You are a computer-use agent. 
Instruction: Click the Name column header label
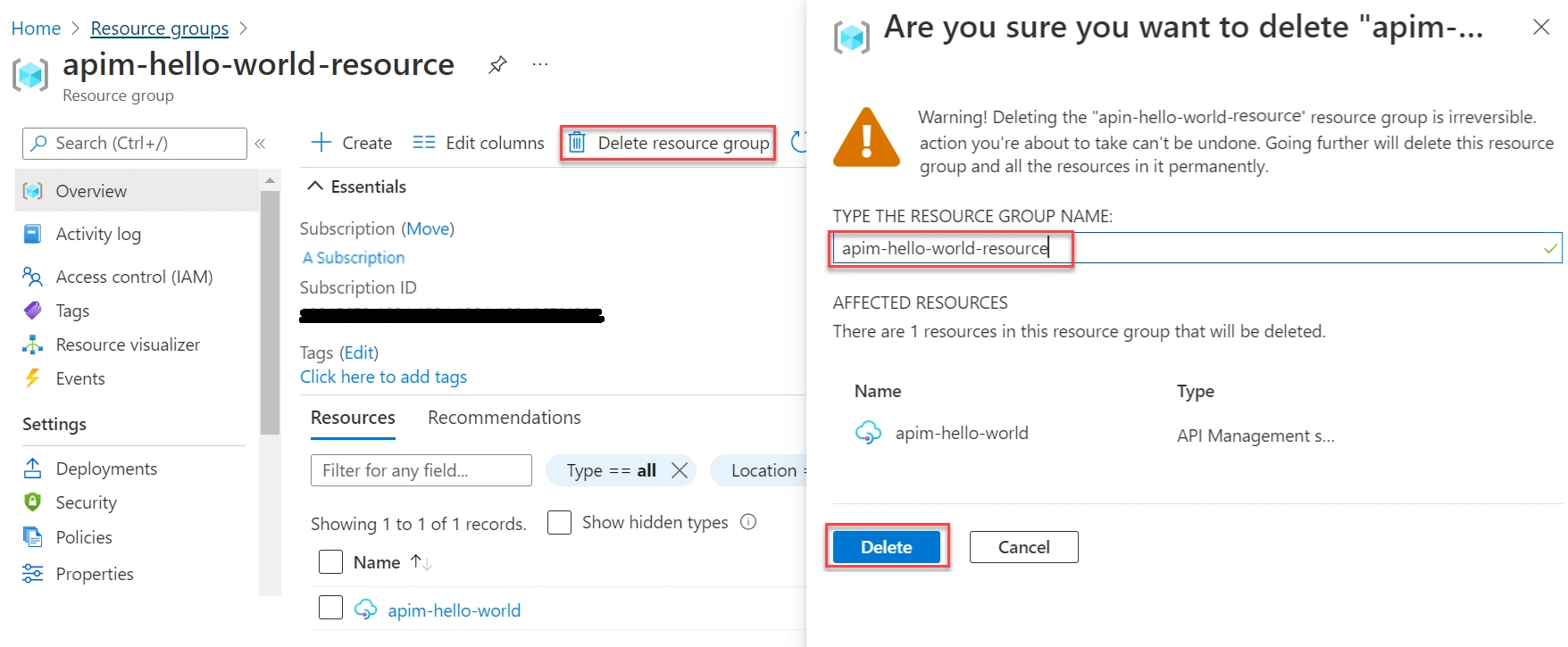pyautogui.click(x=377, y=562)
